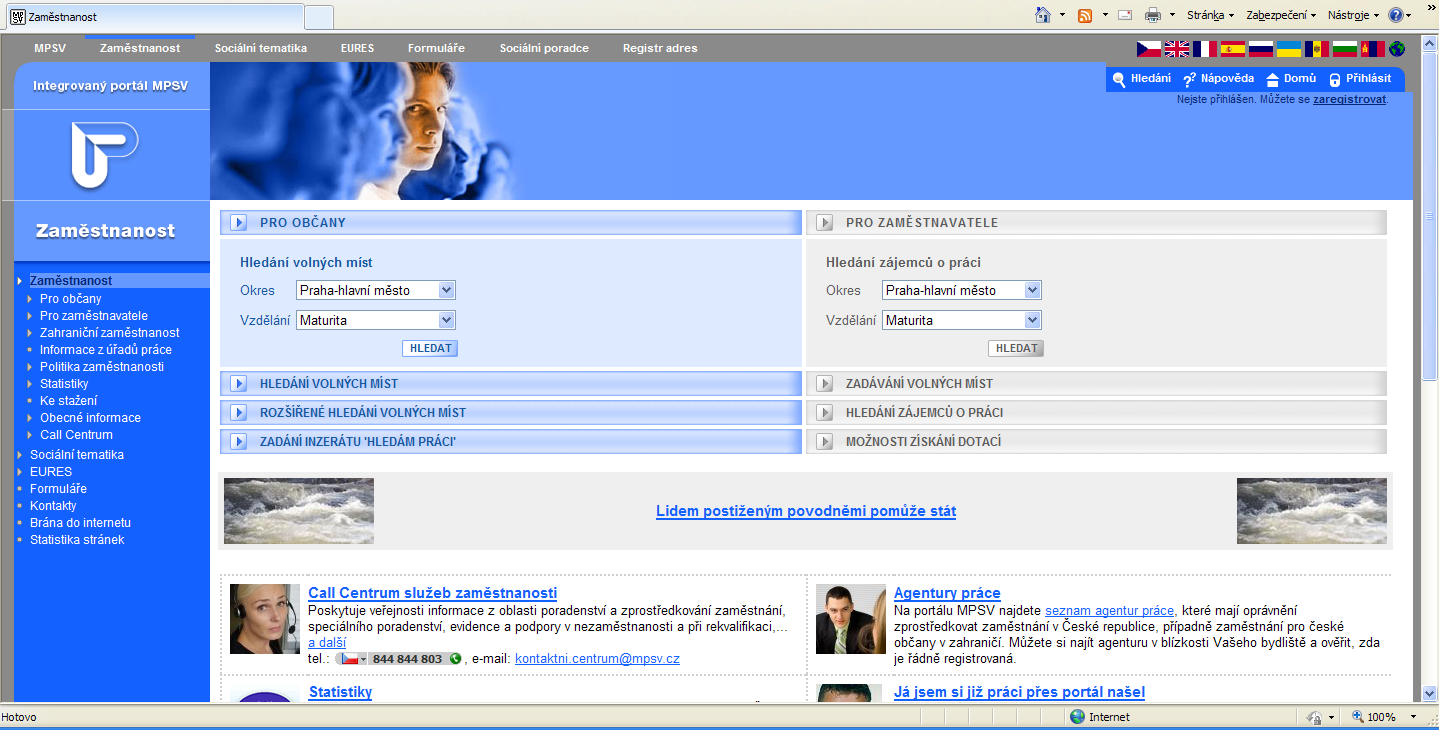Open email link kontaktni.centrum@mpsv.cz
Screen dimensions: 1439x730
[597, 659]
